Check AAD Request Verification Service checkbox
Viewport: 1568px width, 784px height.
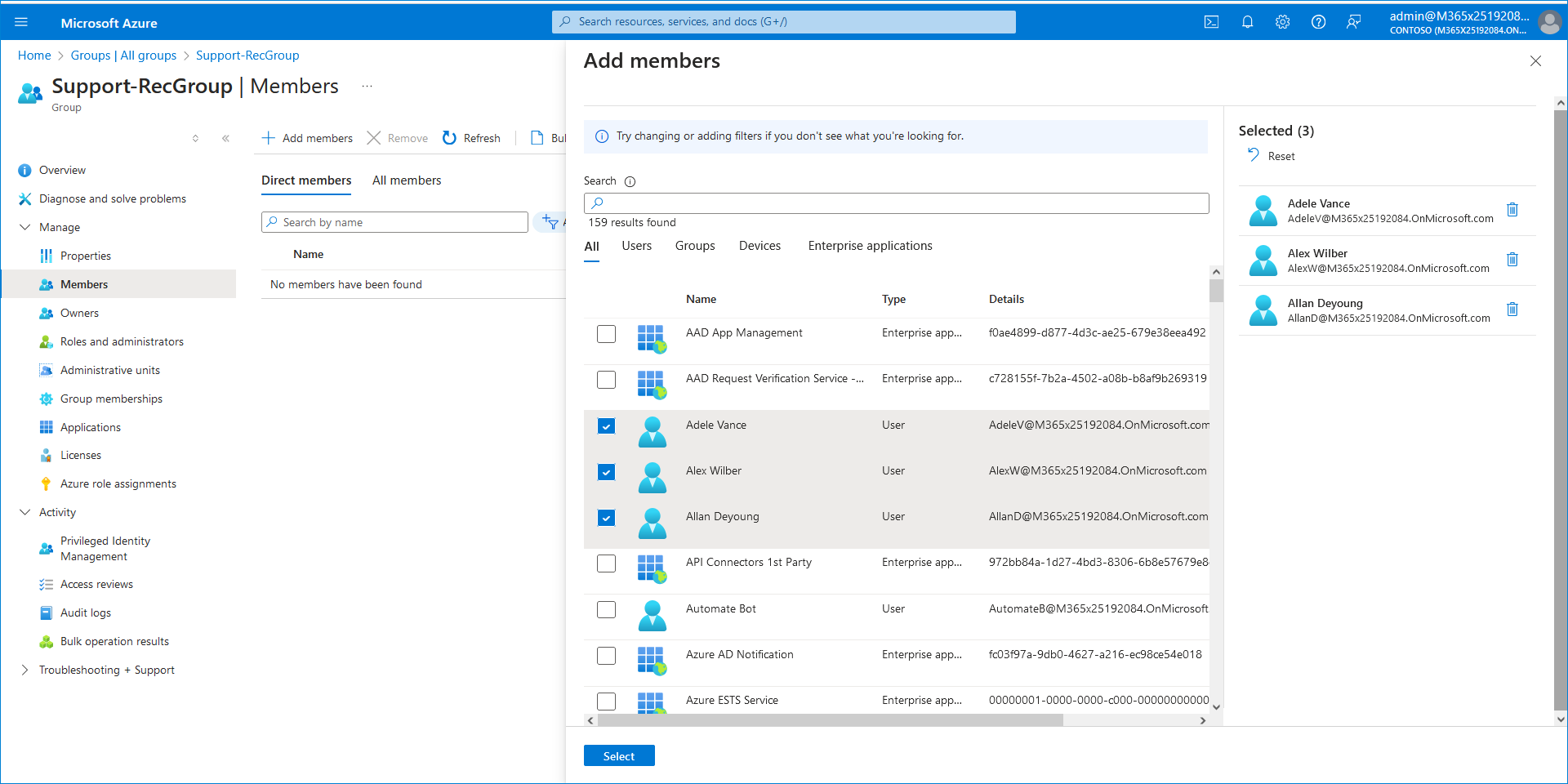coord(606,380)
